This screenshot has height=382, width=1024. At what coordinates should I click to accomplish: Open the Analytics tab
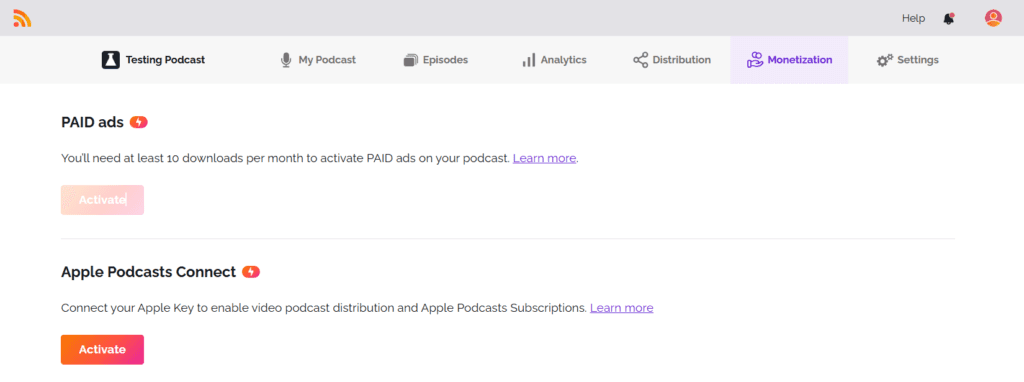[554, 60]
